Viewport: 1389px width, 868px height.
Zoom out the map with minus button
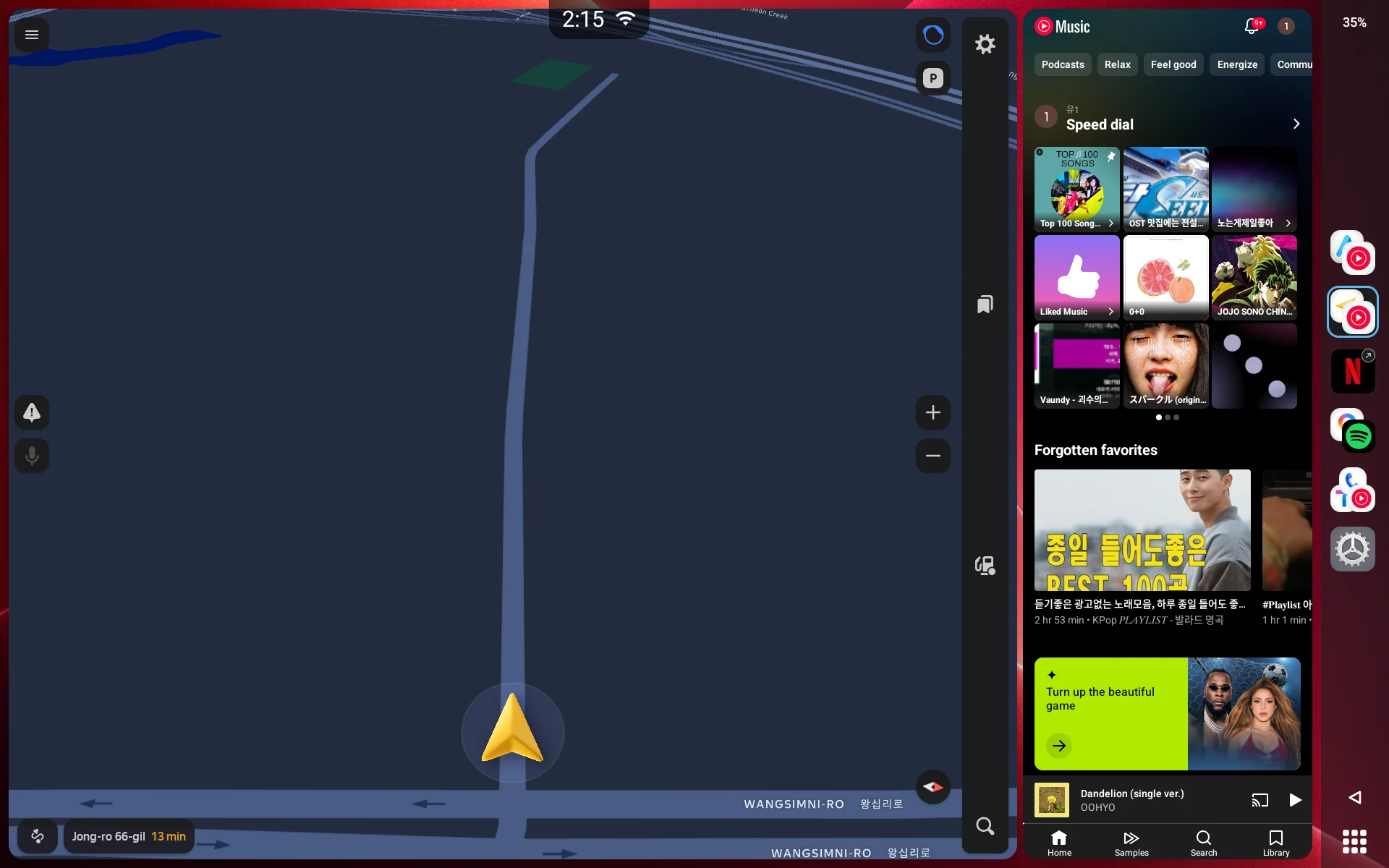point(933,456)
